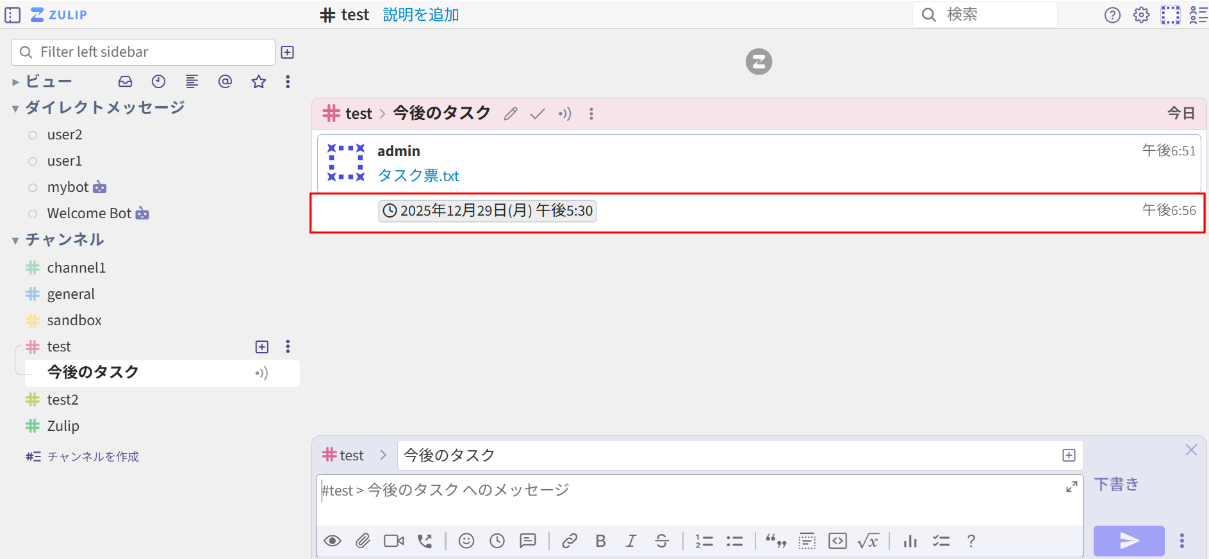Expand the ビュー section in sidebar

[x=16, y=82]
